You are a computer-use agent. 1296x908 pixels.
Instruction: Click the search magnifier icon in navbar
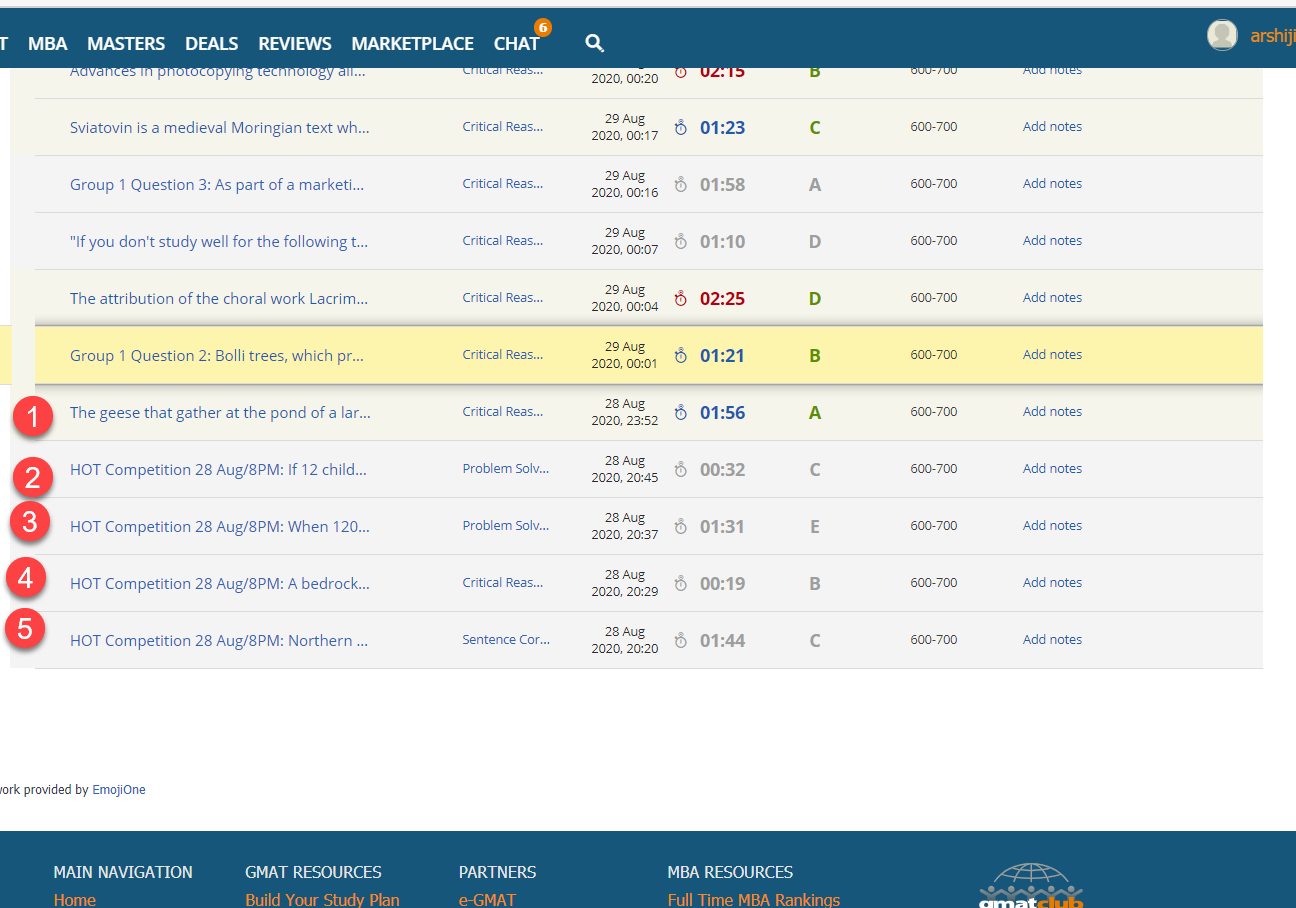tap(594, 43)
